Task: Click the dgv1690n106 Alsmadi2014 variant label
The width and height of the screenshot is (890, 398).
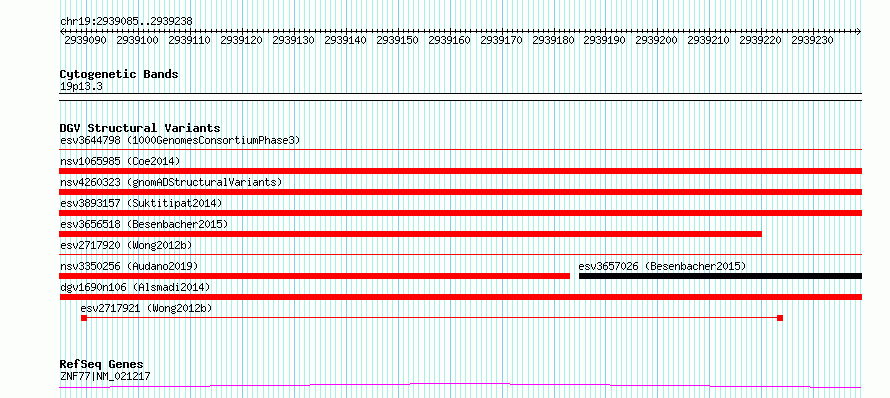Action: 135,287
